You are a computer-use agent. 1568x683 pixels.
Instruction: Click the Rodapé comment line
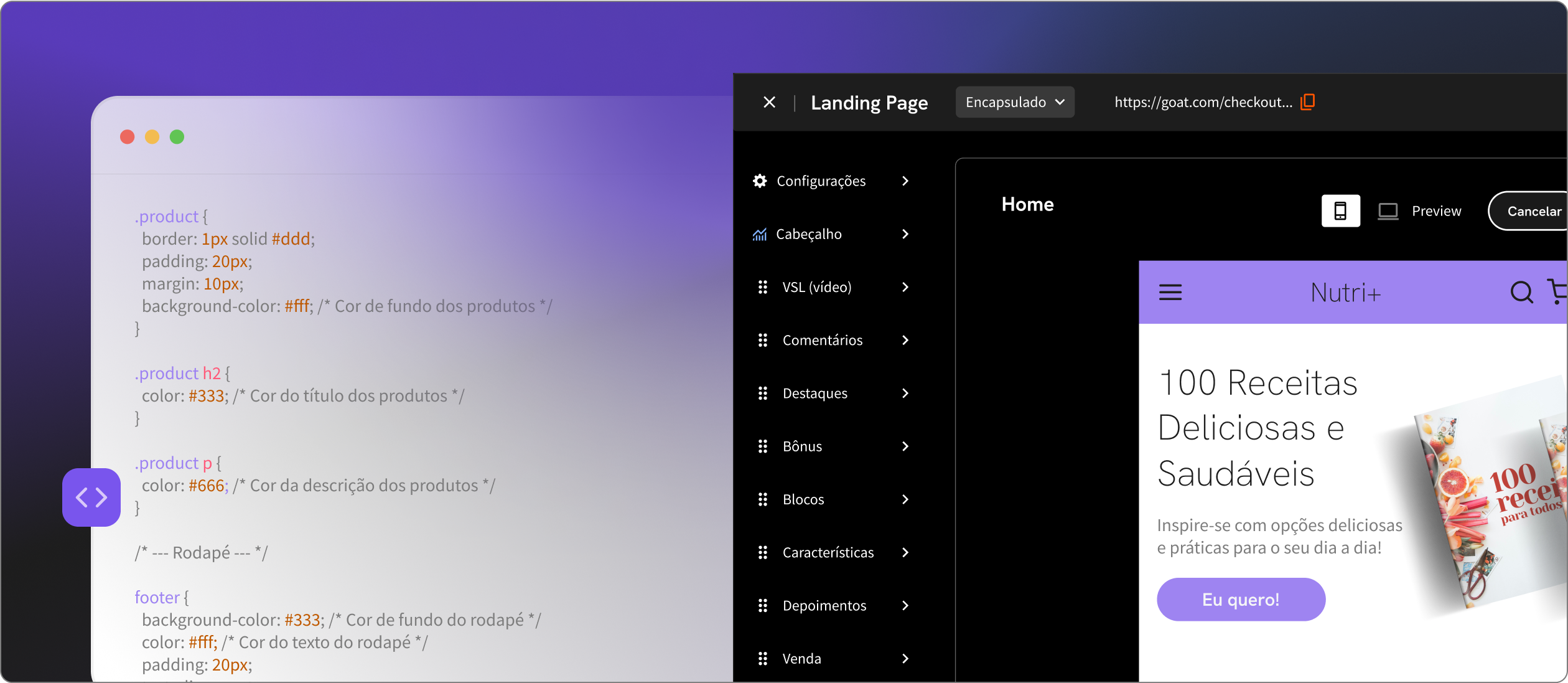pyautogui.click(x=202, y=552)
